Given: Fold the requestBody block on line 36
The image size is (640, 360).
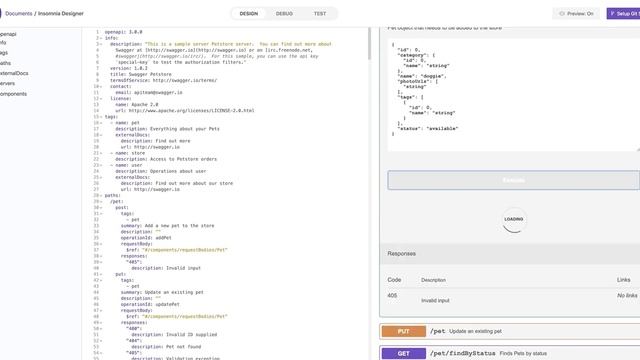Looking at the screenshot, I should click(101, 244).
